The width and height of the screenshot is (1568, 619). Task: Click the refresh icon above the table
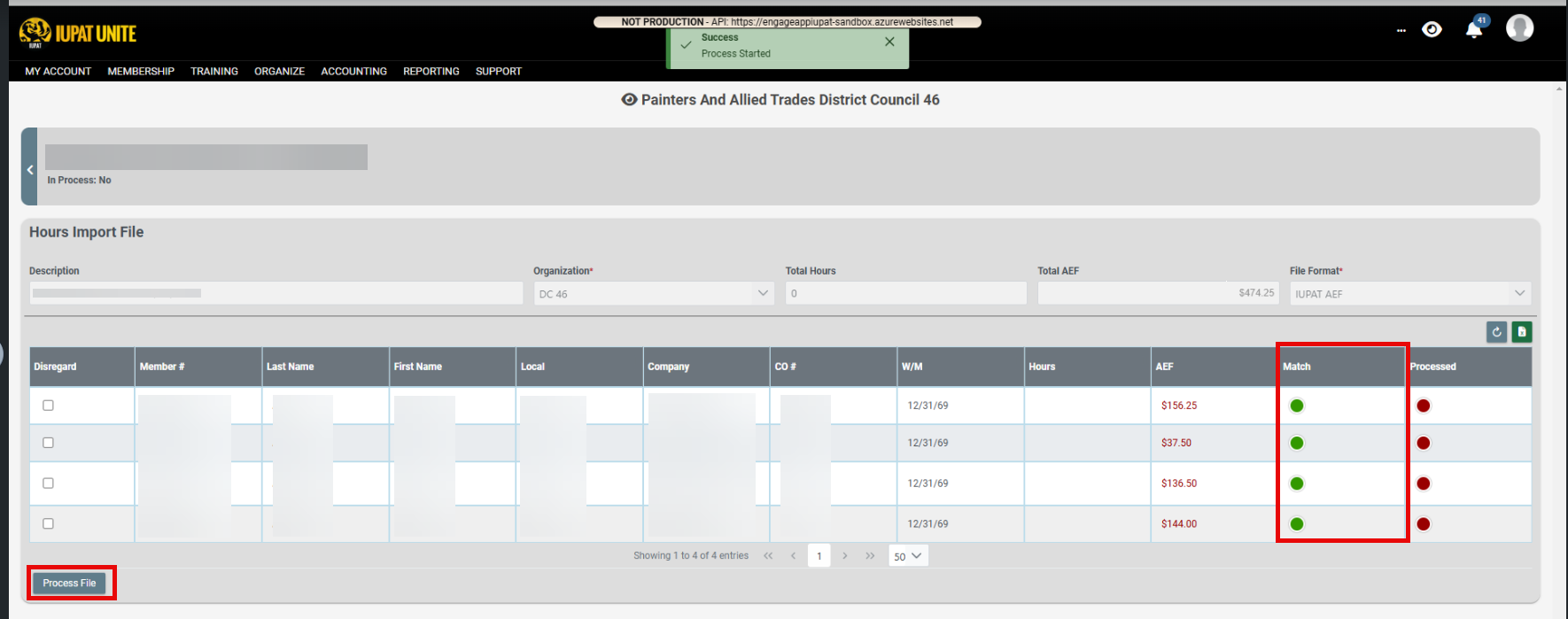tap(1496, 332)
